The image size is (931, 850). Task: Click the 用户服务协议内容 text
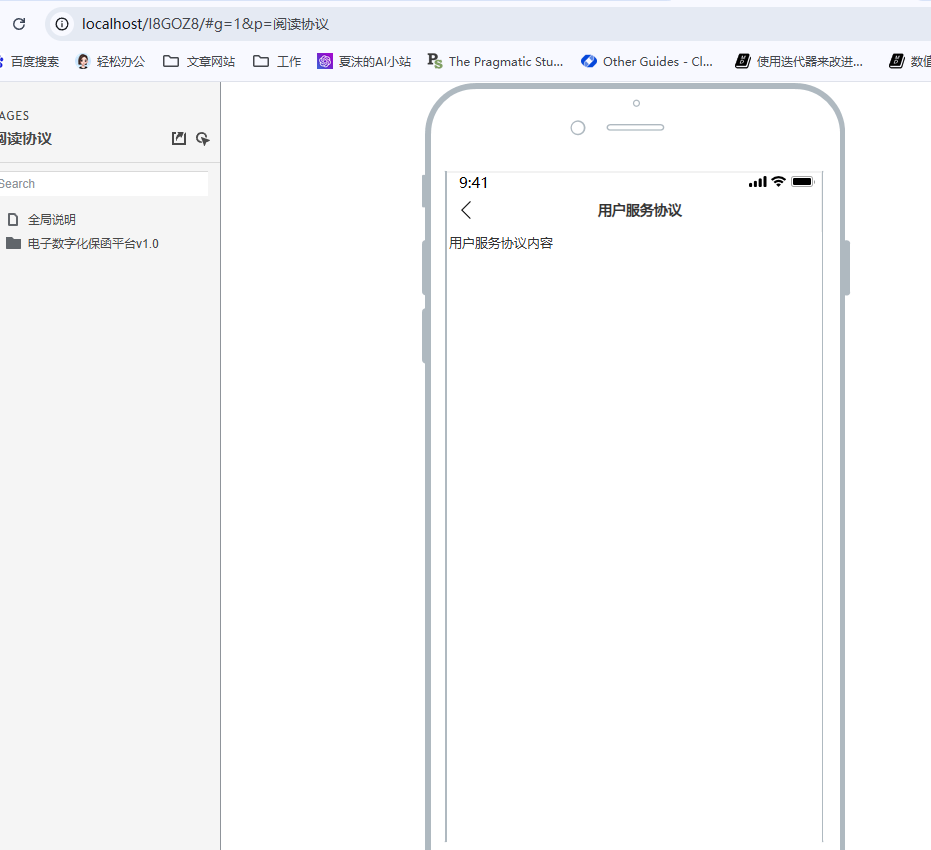point(501,243)
